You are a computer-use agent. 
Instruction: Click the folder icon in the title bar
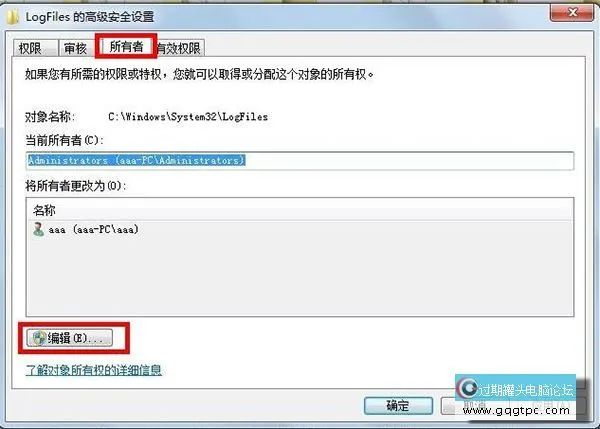13,17
